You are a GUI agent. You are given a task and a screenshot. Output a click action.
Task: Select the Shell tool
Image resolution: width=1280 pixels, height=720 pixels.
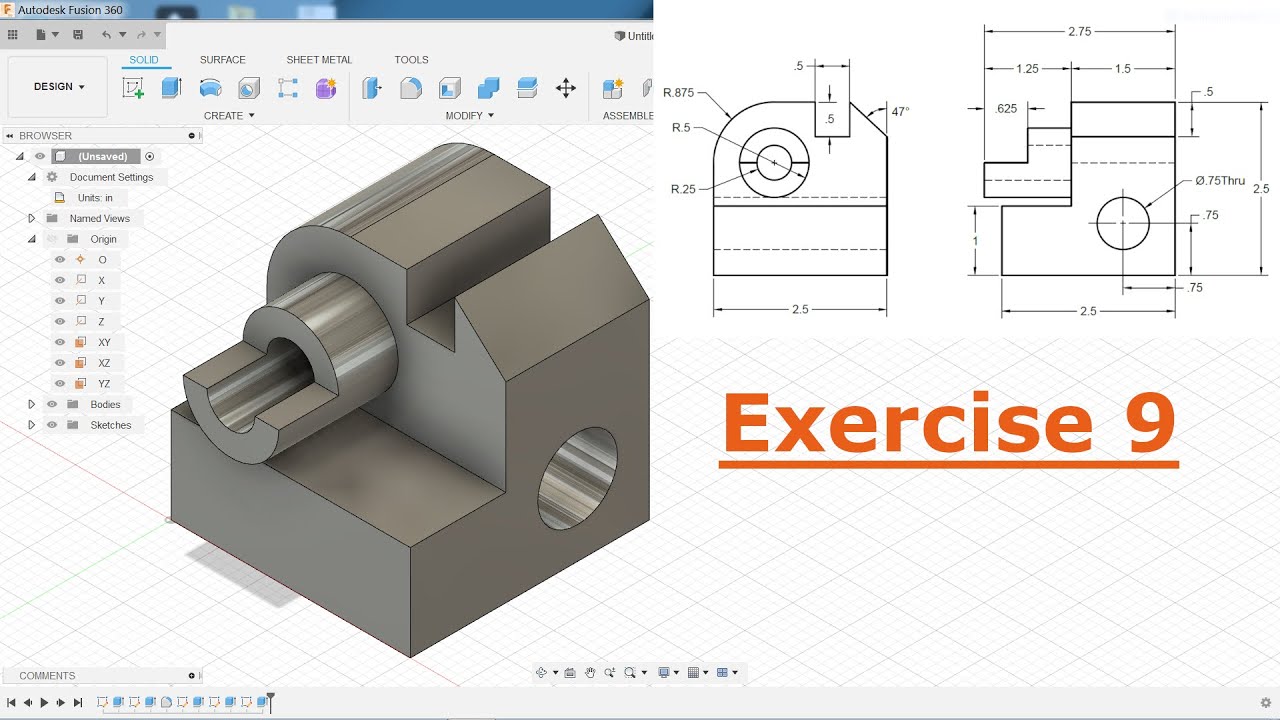450,88
